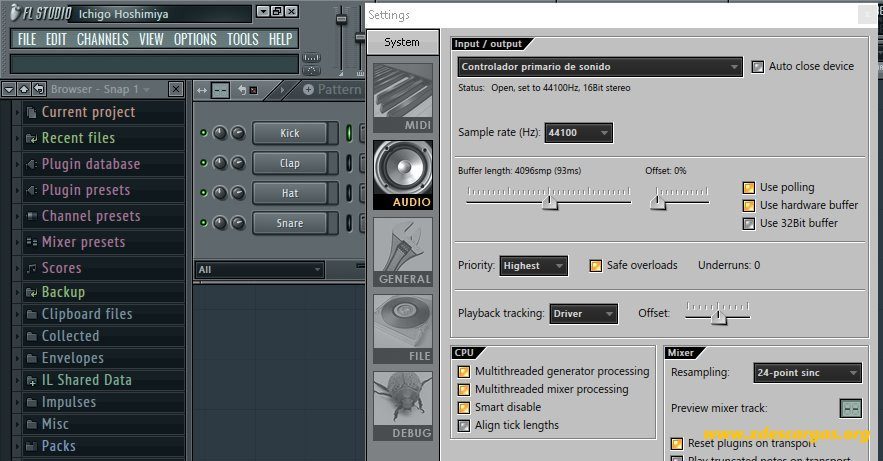
Task: Open the channel filter All dropdown
Action: pyautogui.click(x=259, y=270)
